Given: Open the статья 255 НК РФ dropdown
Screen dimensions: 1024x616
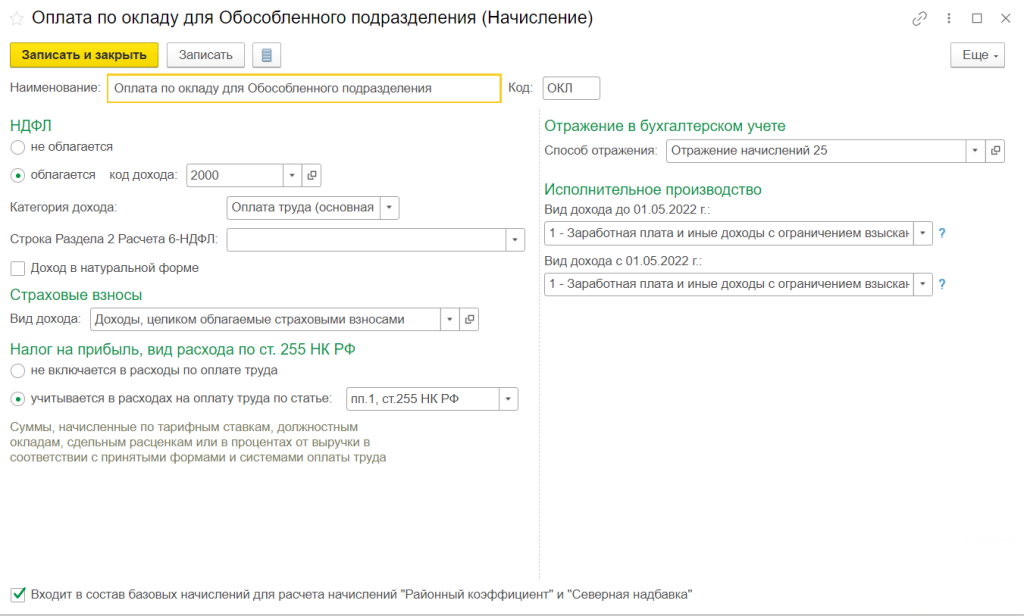Looking at the screenshot, I should click(508, 399).
